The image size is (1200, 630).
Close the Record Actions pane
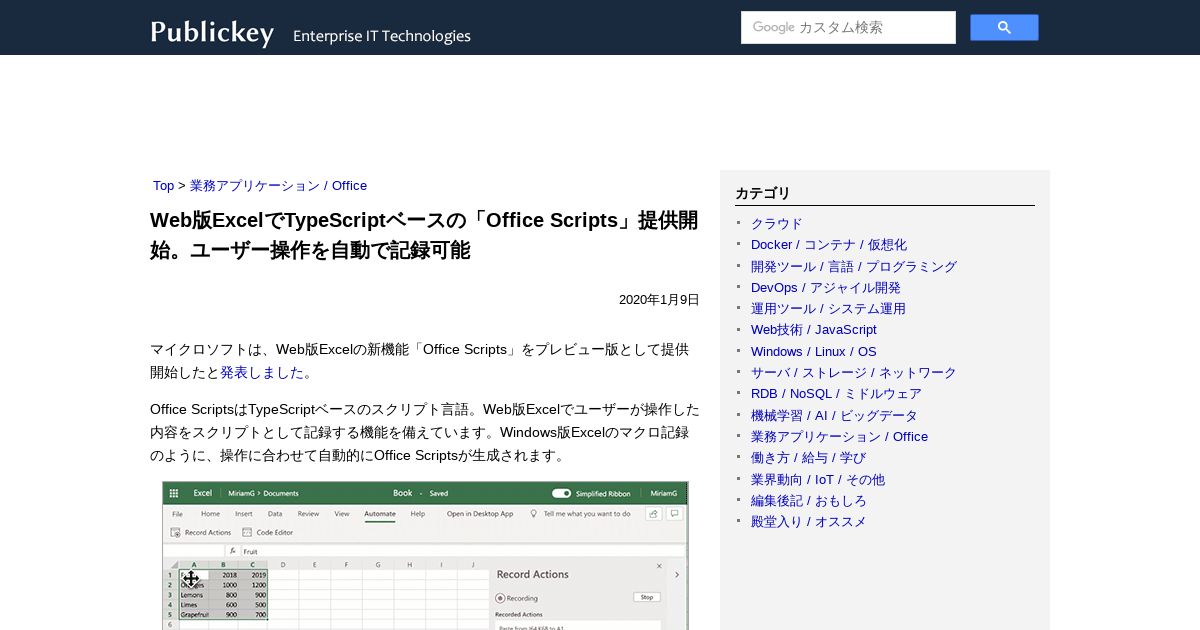click(x=658, y=567)
